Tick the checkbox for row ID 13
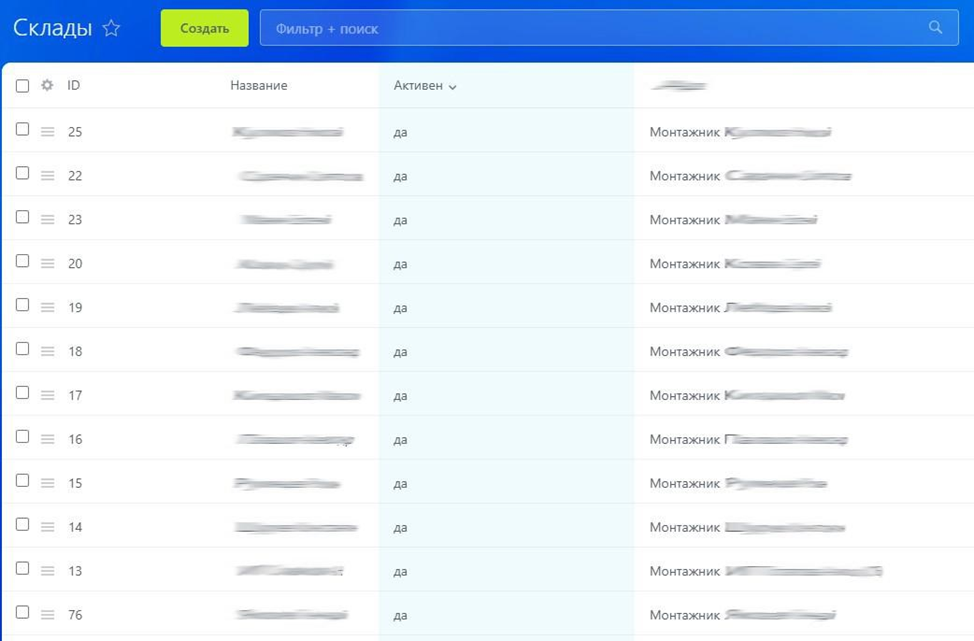 [22, 569]
